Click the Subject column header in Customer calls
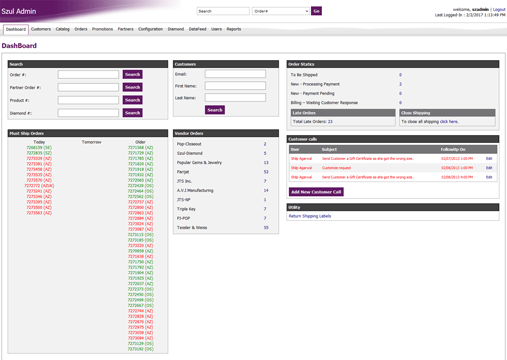 pos(329,150)
